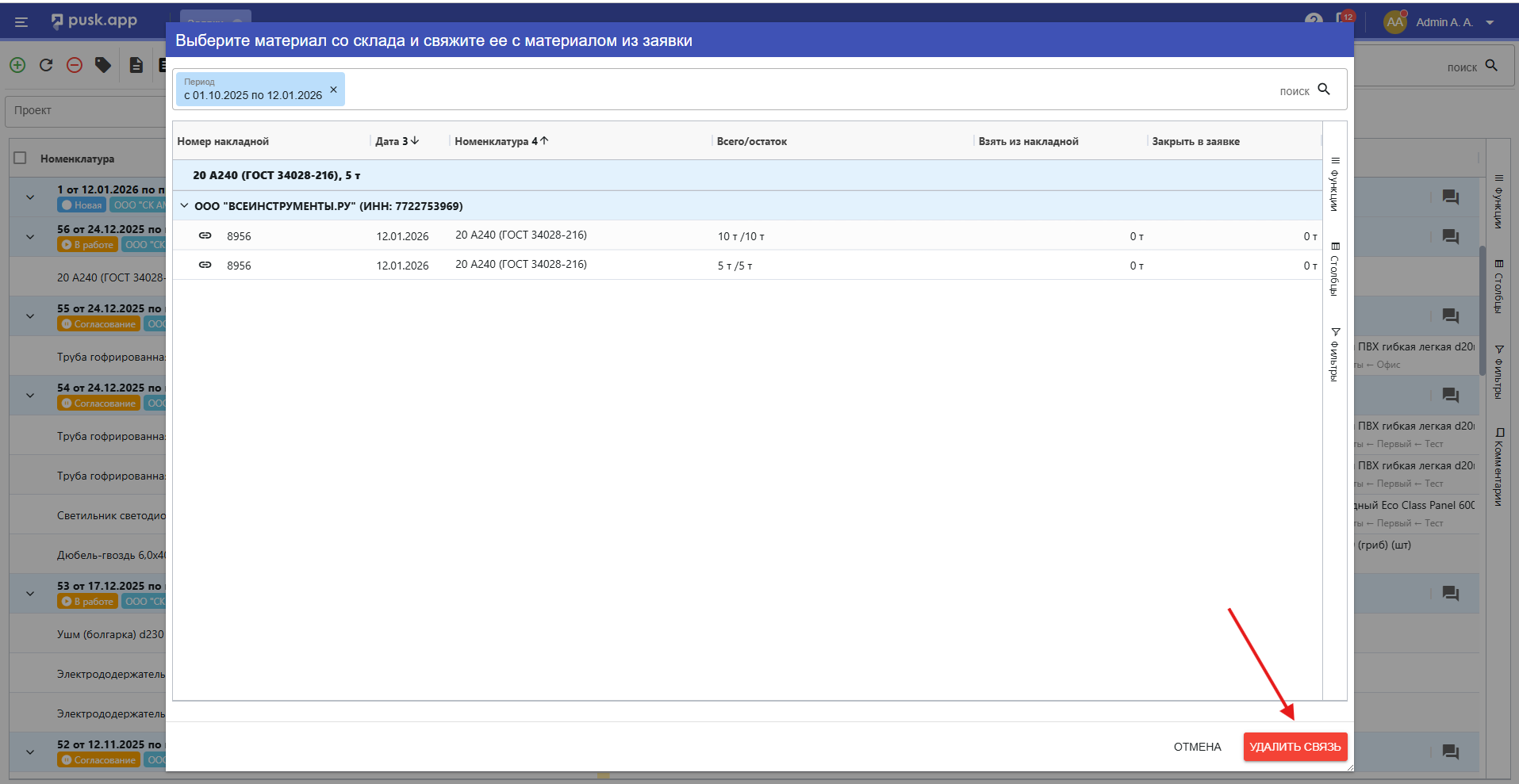Viewport: 1519px width, 784px height.
Task: Open the Фильтры side tab in dialog
Action: tap(1335, 354)
